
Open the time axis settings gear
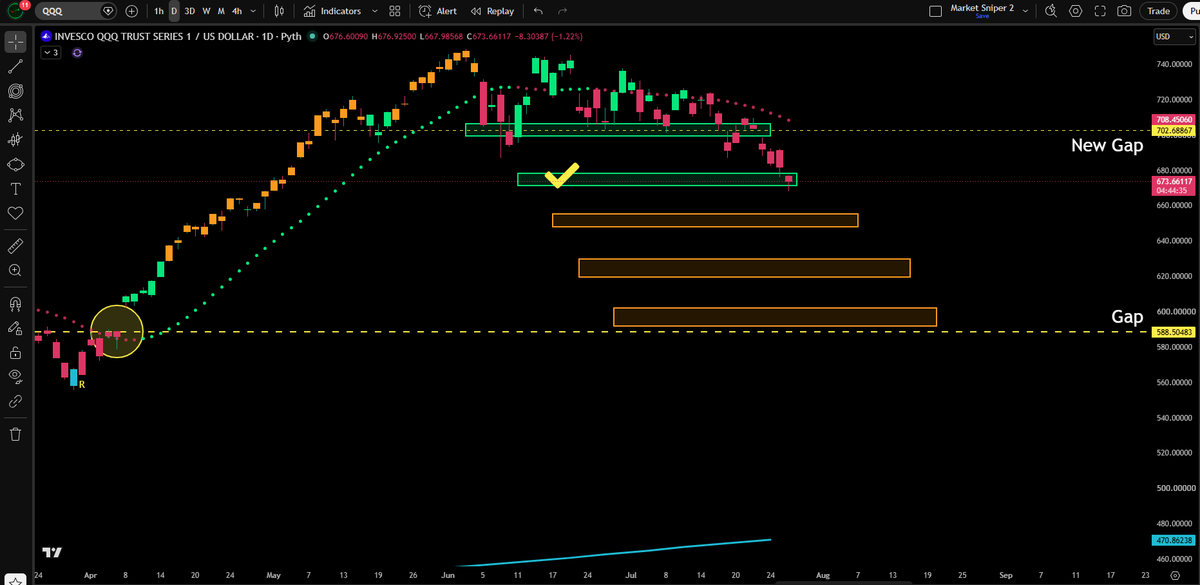[x=1175, y=577]
